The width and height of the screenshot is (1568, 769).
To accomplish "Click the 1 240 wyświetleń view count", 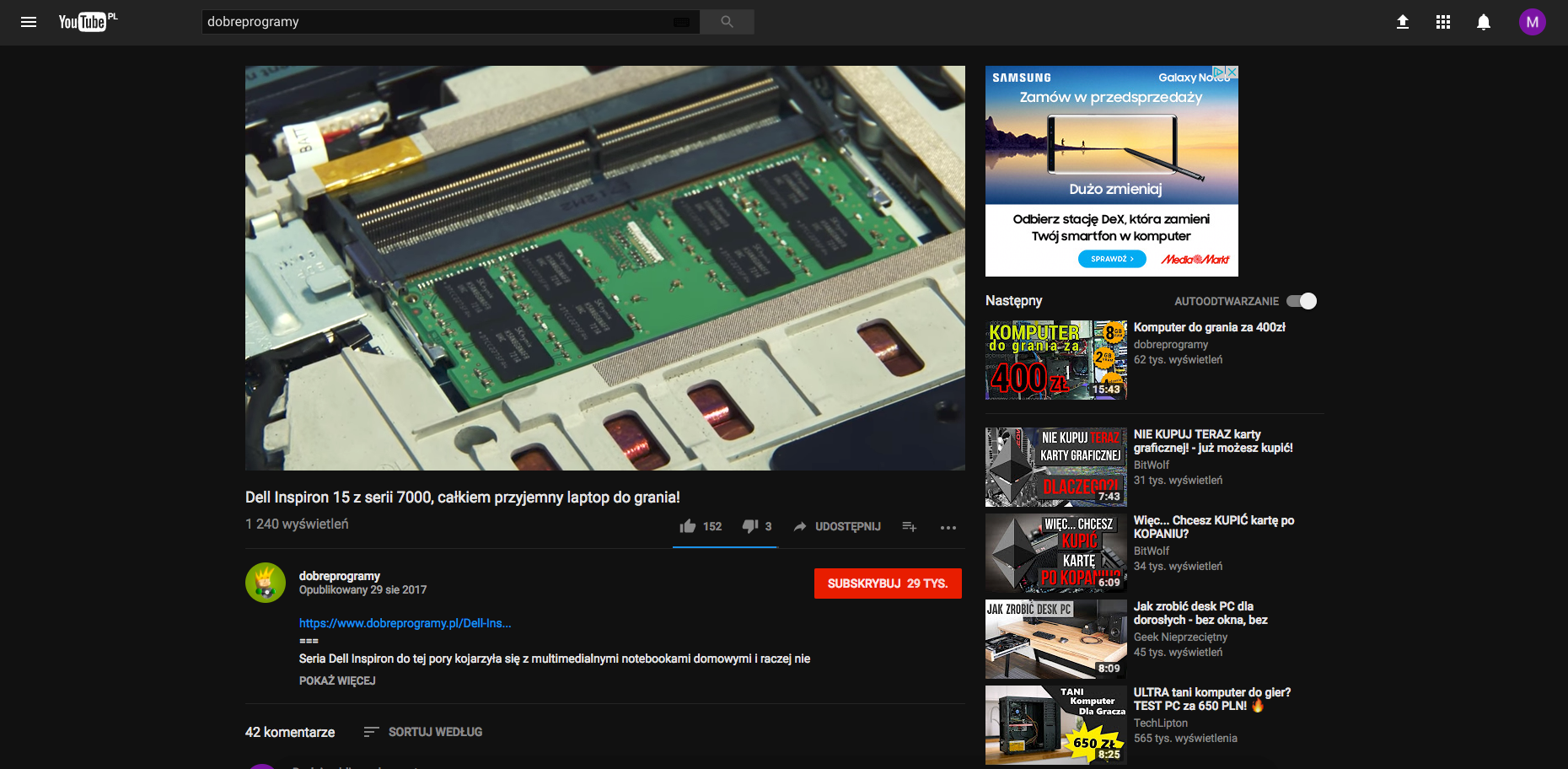I will pos(297,524).
